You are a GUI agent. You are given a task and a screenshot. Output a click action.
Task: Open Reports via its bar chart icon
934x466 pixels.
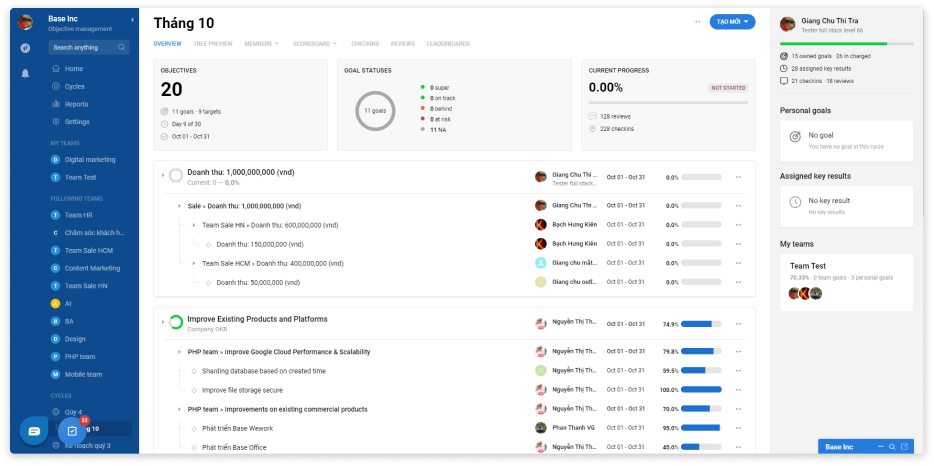click(55, 104)
